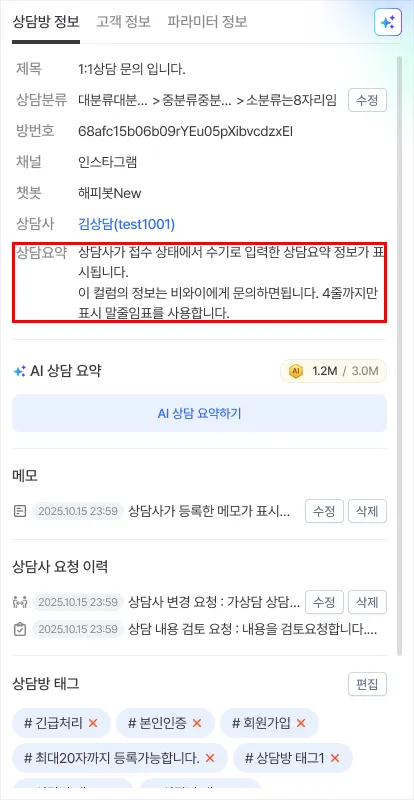Click 수정 button for the memo entry
The height and width of the screenshot is (800, 414).
coord(324,511)
